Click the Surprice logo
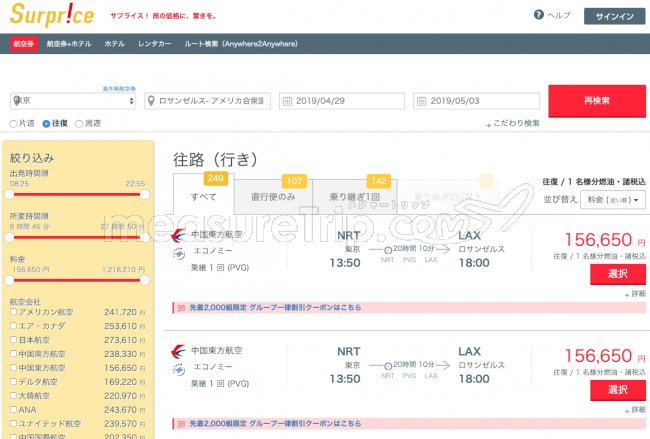 pyautogui.click(x=52, y=15)
